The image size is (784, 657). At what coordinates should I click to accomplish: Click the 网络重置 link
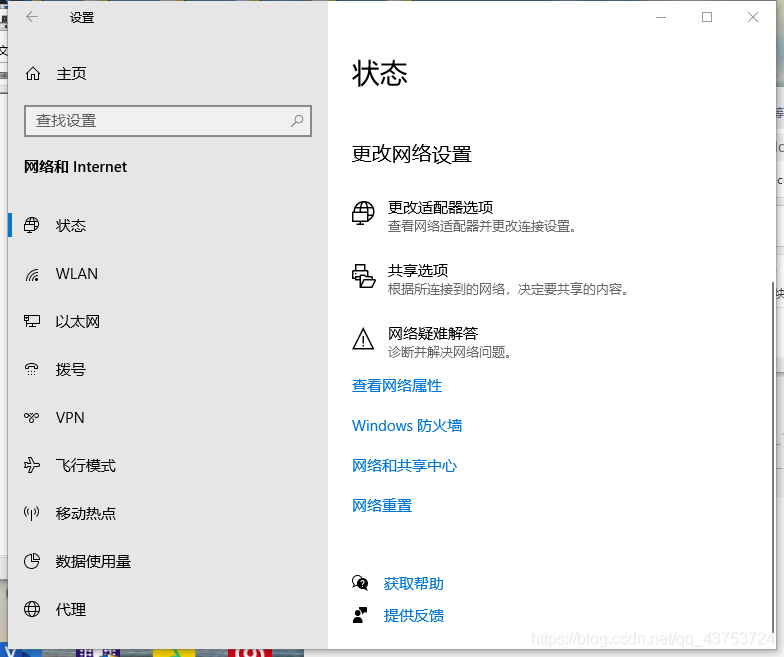click(x=382, y=506)
